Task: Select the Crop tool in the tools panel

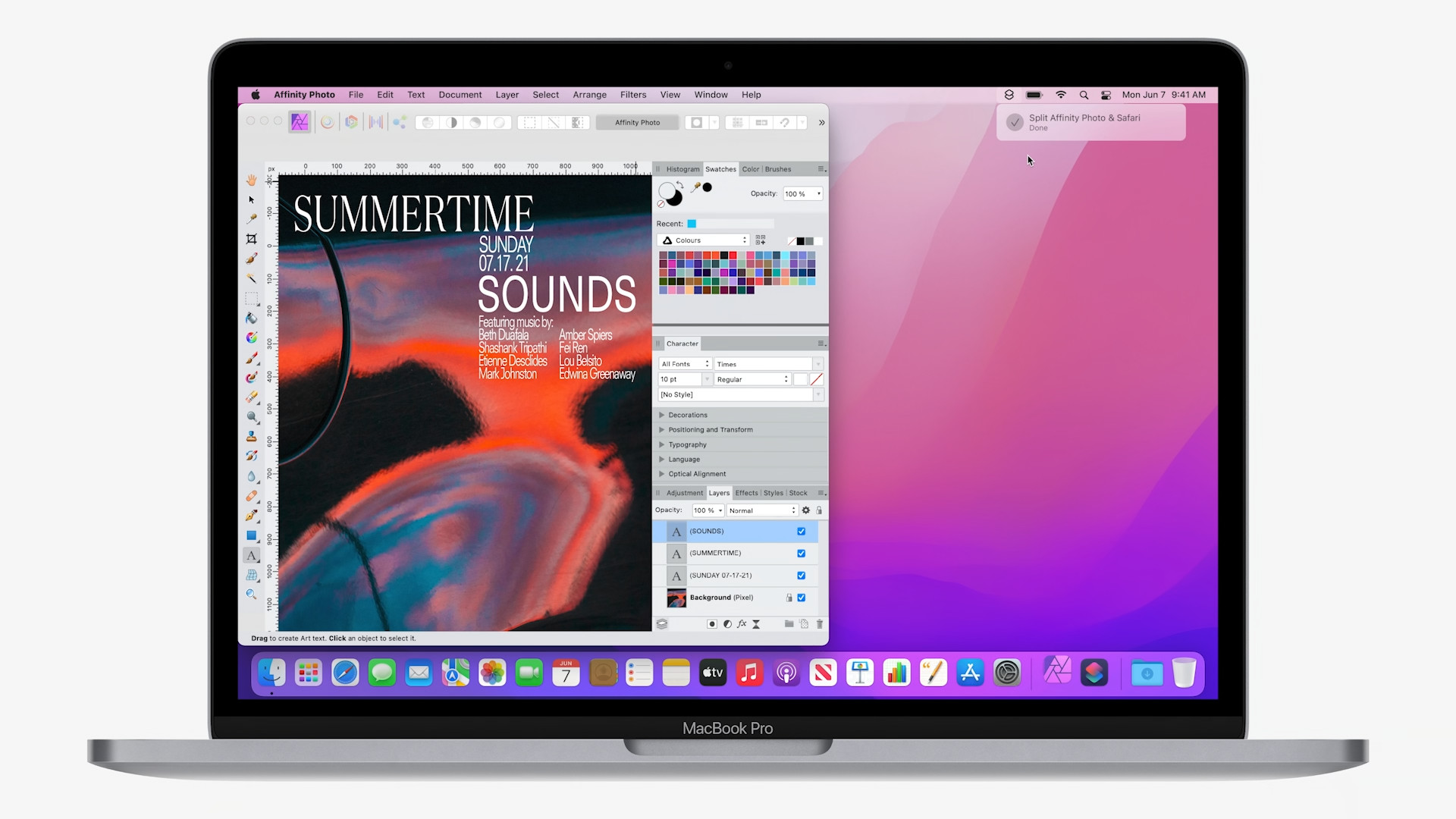Action: (x=251, y=239)
